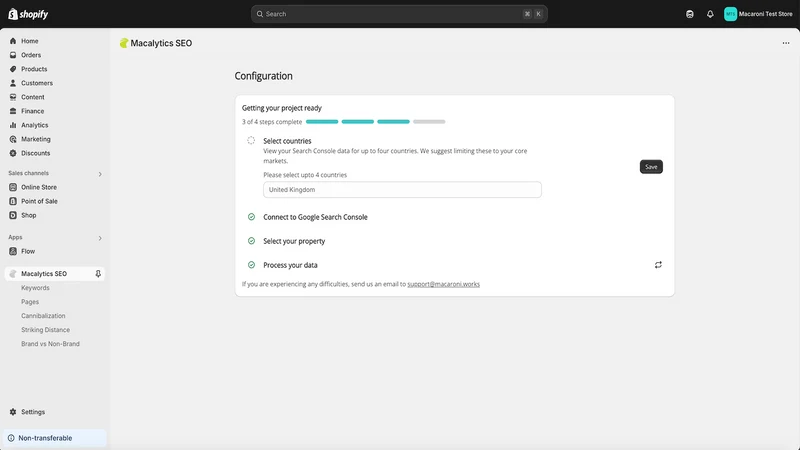This screenshot has width=800, height=450.
Task: Open the Online Store icon
Action: pos(13,187)
